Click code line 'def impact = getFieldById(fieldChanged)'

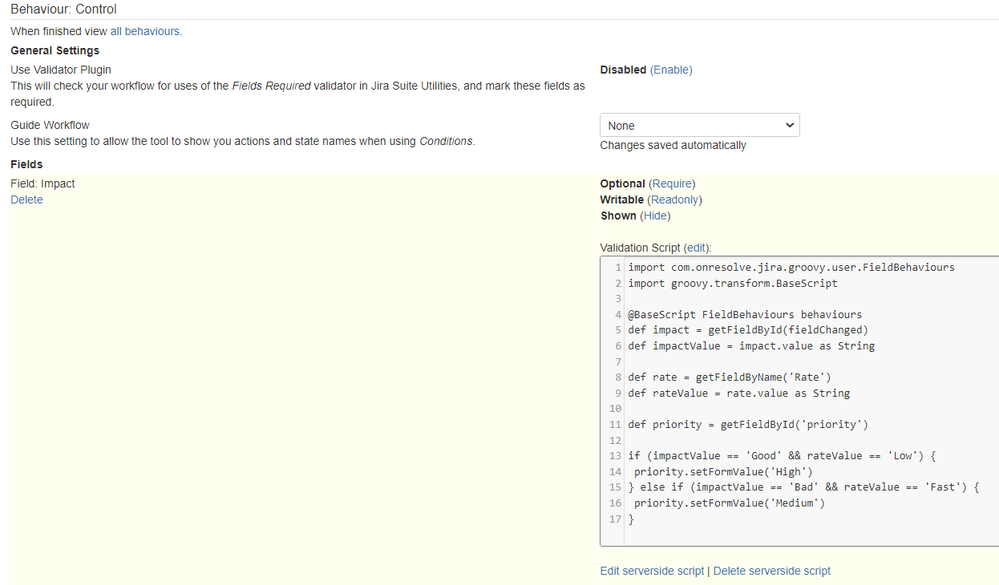tap(748, 330)
